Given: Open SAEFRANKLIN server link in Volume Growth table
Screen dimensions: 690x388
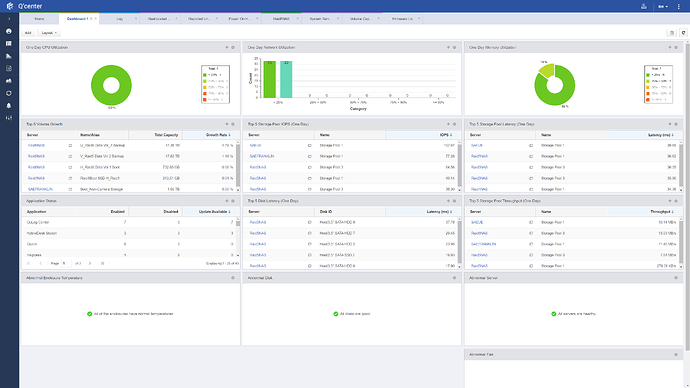Looking at the screenshot, I should tap(40, 189).
